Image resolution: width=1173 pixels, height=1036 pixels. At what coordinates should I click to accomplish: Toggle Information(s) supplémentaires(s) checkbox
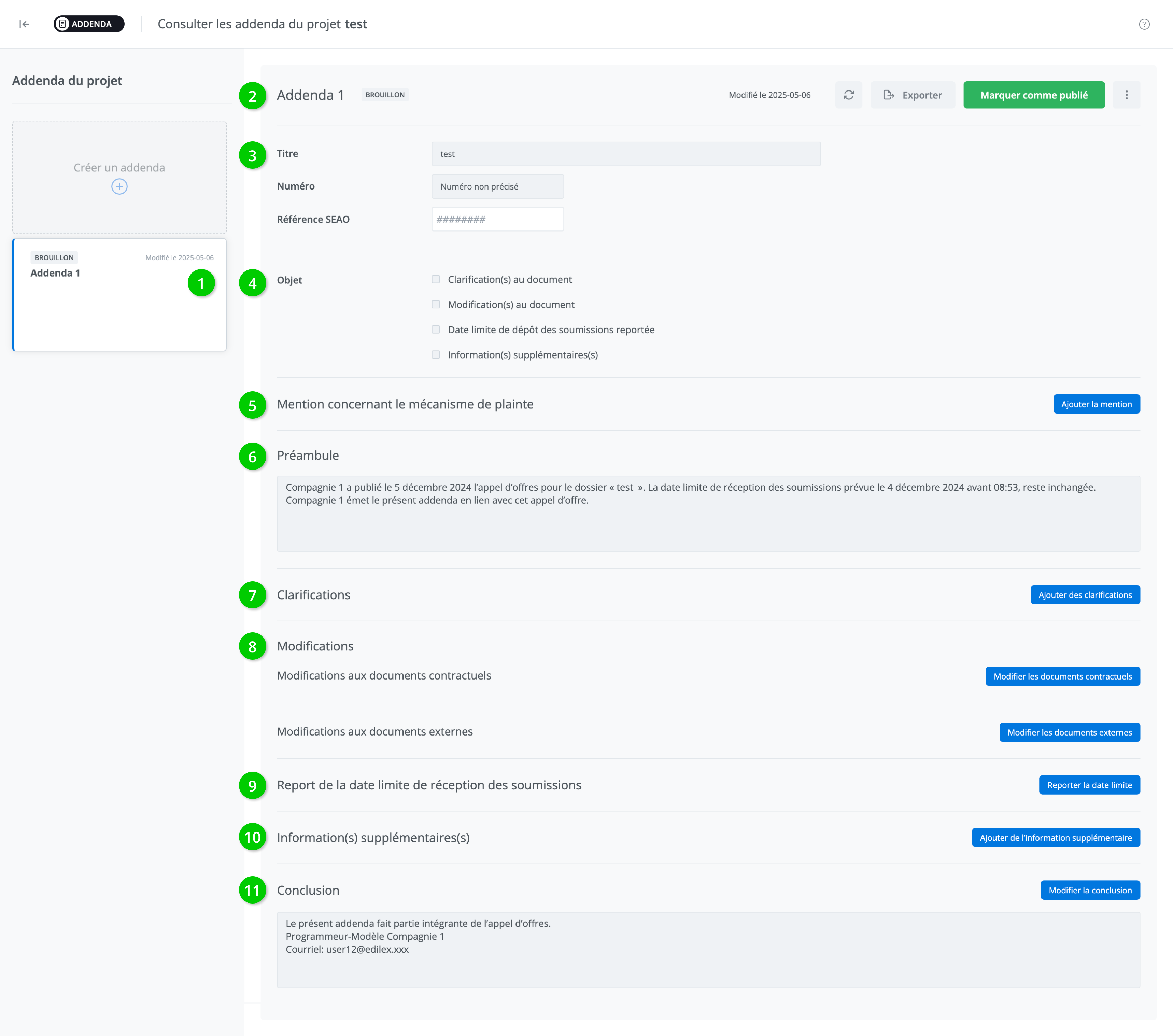click(x=436, y=355)
